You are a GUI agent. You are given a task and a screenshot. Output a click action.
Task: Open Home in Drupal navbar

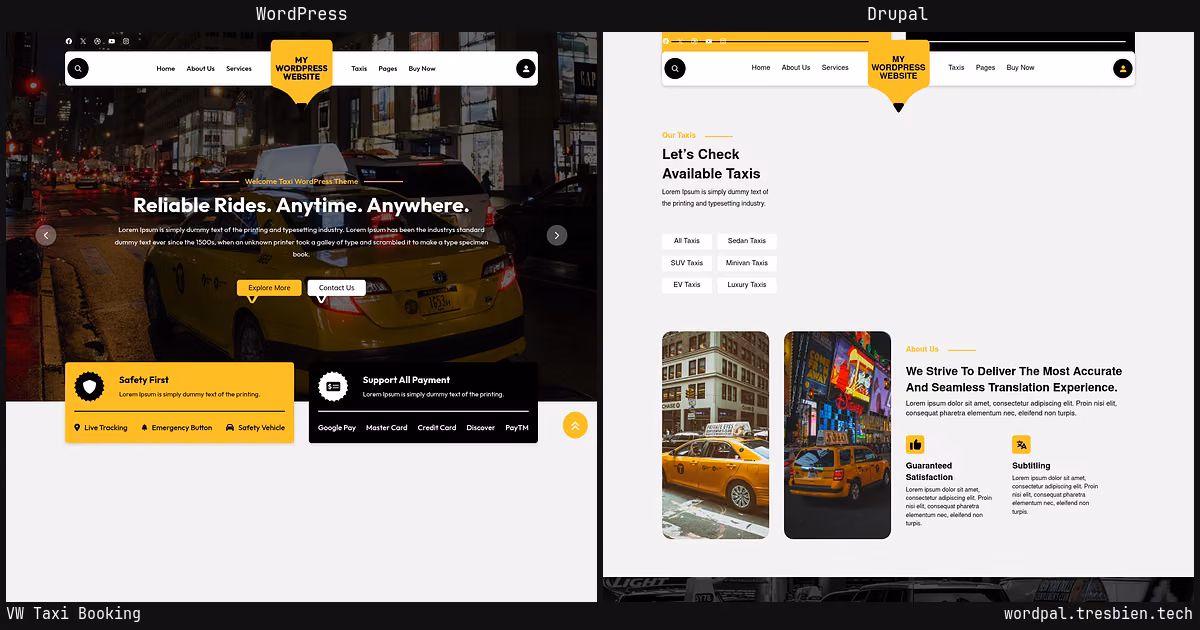tap(761, 68)
